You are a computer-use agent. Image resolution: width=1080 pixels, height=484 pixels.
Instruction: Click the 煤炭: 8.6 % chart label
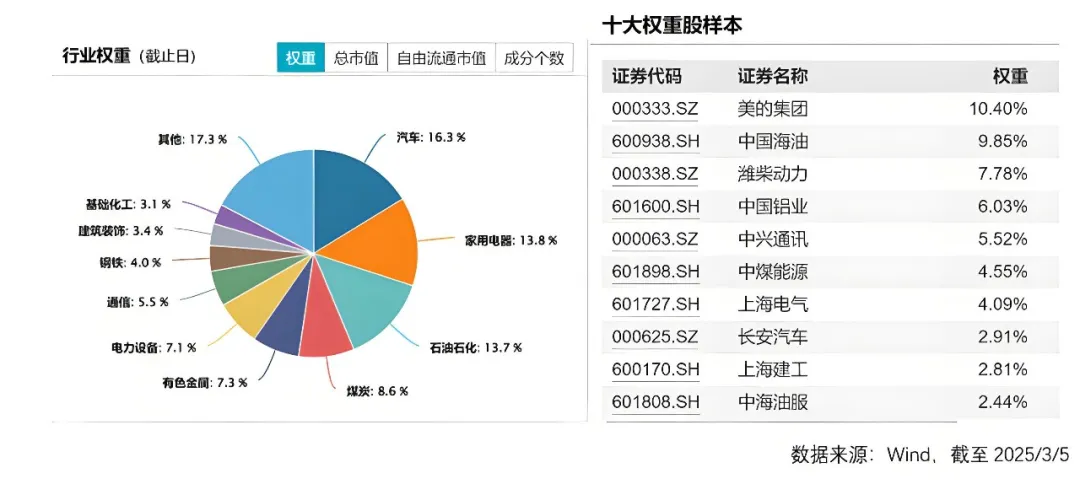[x=377, y=391]
